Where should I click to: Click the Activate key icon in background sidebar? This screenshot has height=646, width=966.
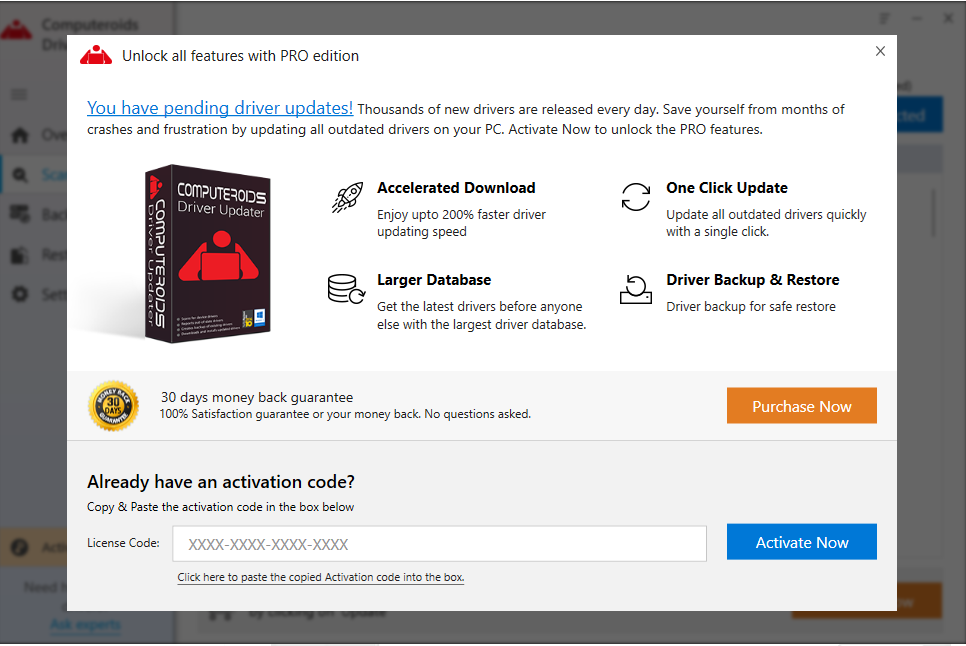click(19, 547)
